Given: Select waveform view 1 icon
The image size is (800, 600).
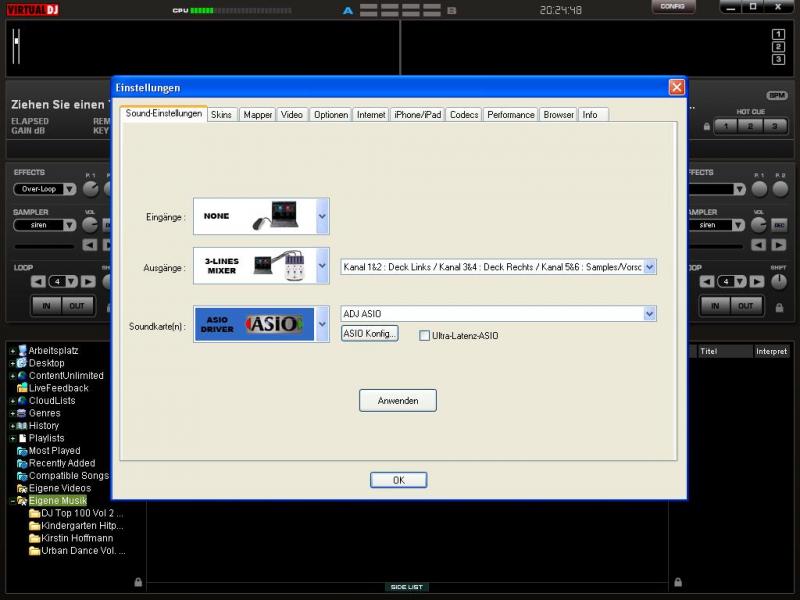Looking at the screenshot, I should [x=778, y=34].
